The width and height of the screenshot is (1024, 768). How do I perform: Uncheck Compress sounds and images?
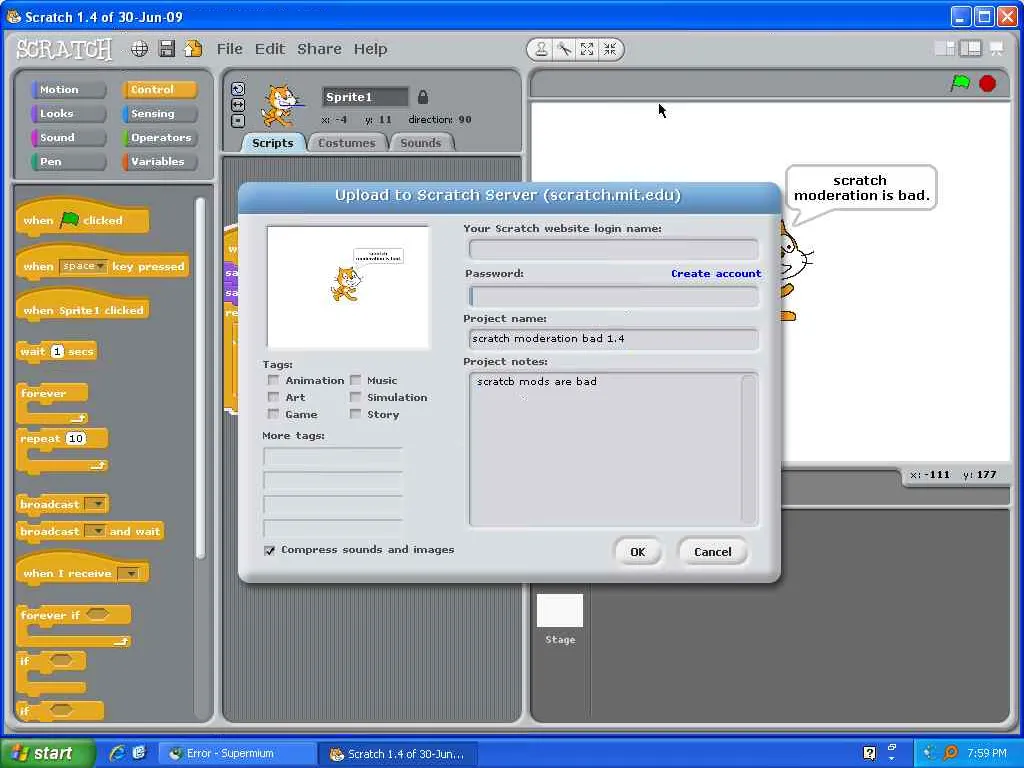(270, 551)
